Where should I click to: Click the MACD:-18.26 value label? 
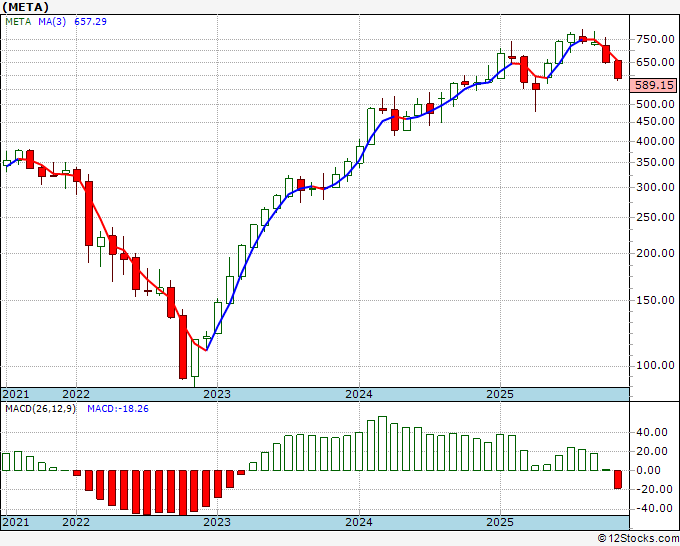[118, 409]
